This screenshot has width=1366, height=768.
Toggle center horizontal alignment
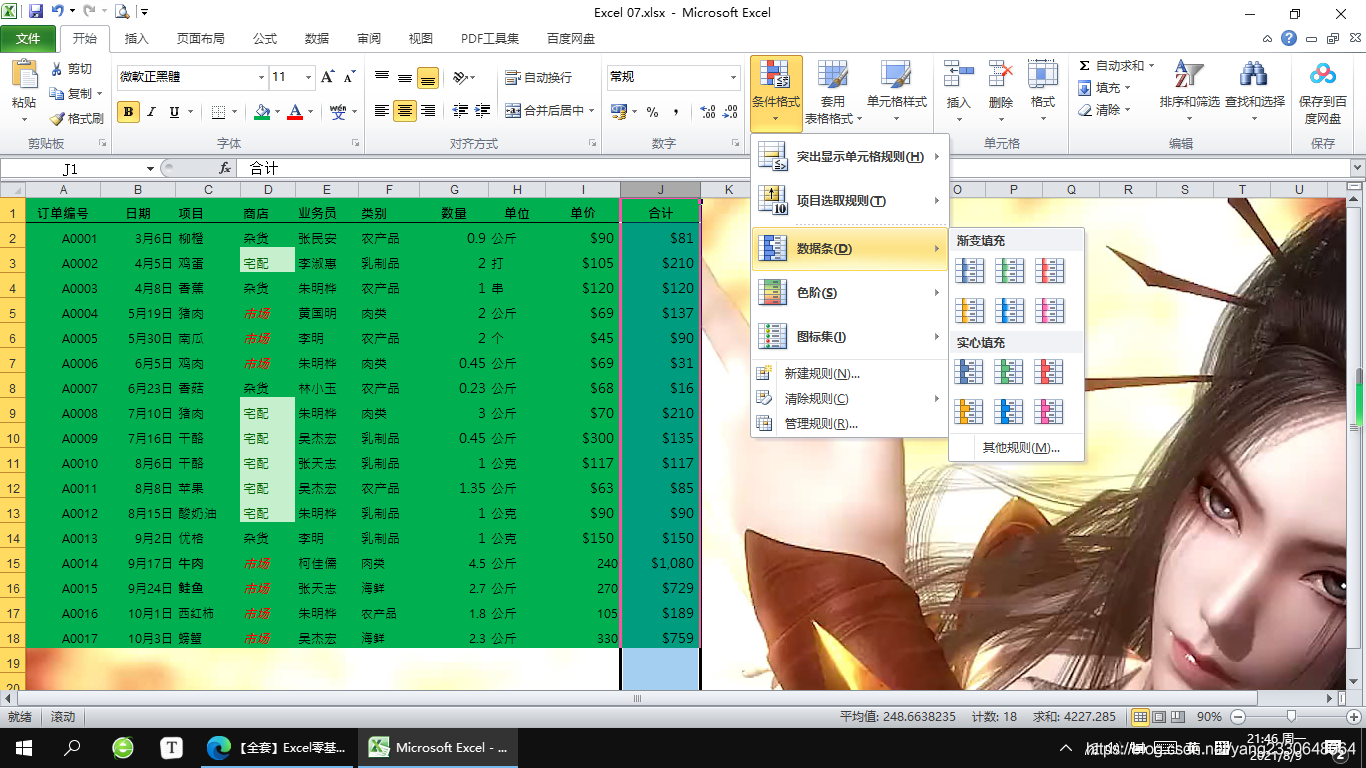(x=405, y=111)
